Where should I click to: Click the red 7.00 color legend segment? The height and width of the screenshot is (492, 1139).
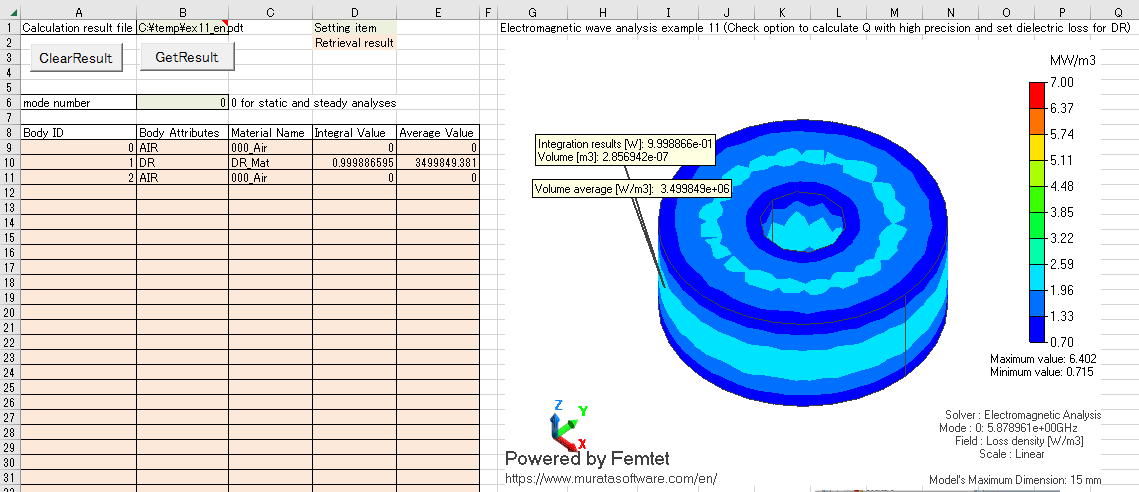[1037, 96]
